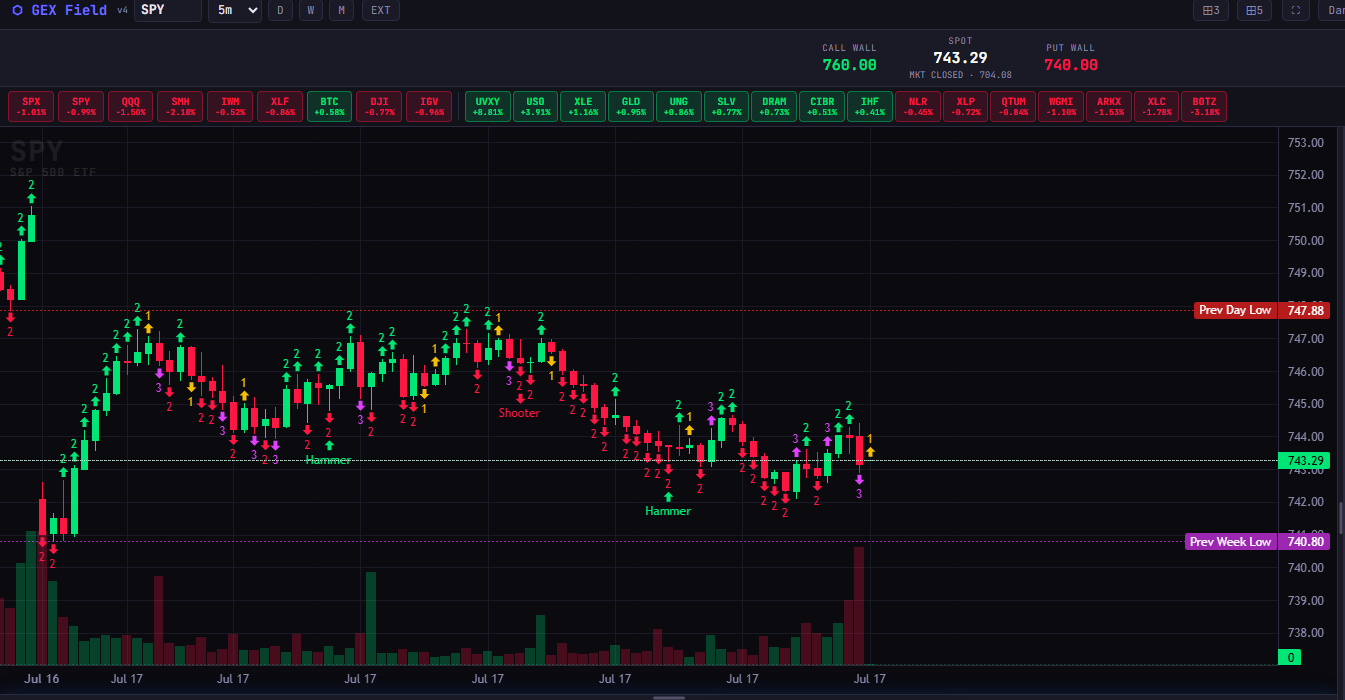
Task: Click the Prev Week Low price label
Action: 1231,542
